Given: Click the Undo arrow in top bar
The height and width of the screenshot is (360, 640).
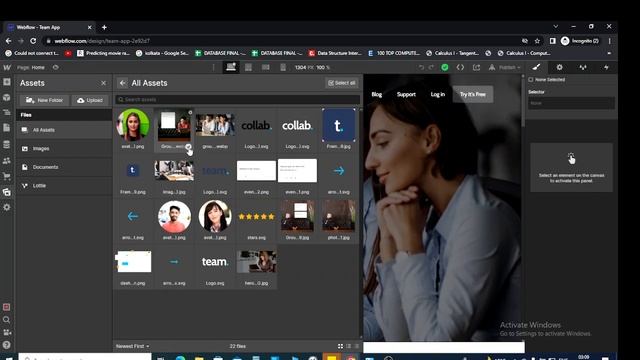Looking at the screenshot, I should (x=421, y=67).
